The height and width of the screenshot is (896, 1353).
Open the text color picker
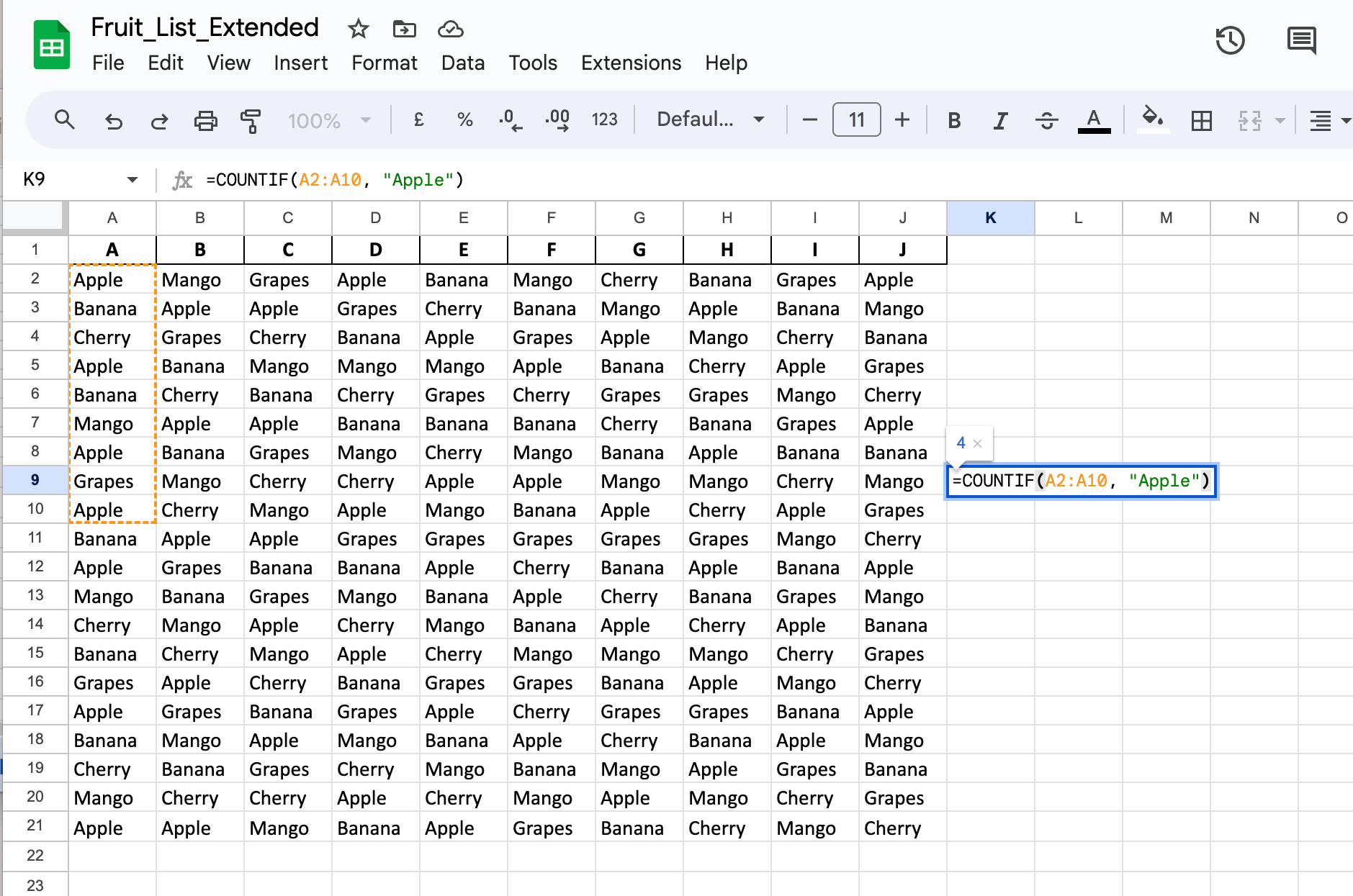[1094, 120]
